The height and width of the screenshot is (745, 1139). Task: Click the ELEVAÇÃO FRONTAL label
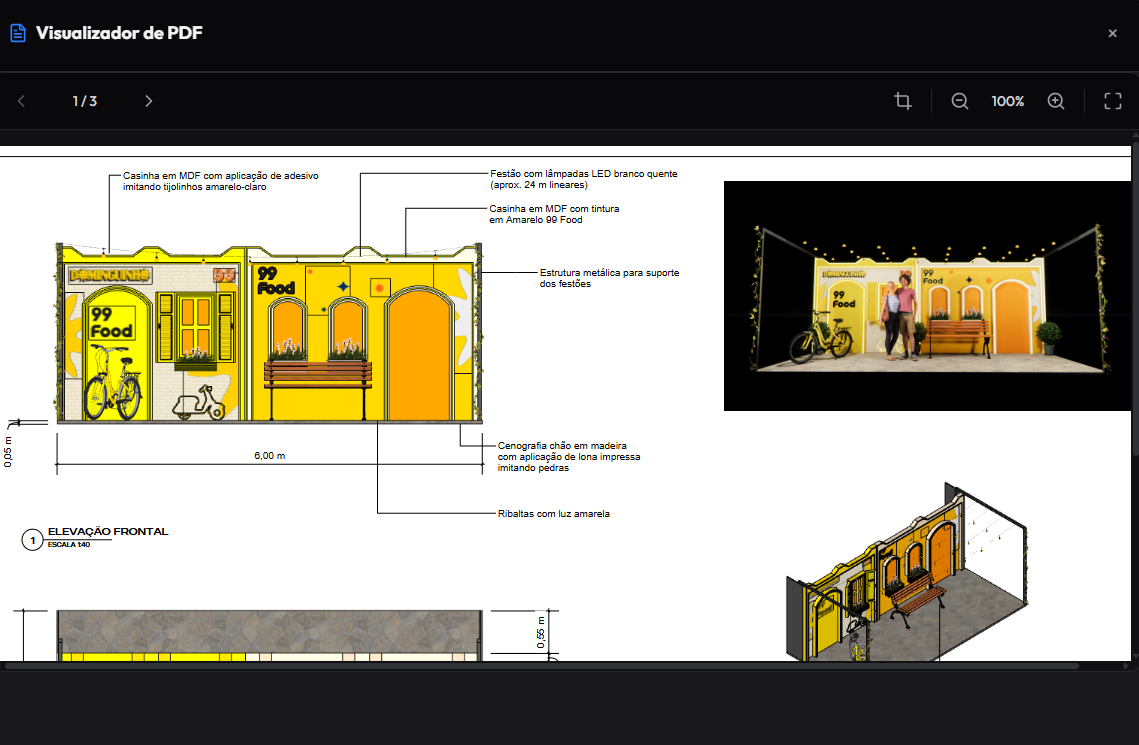[x=108, y=532]
